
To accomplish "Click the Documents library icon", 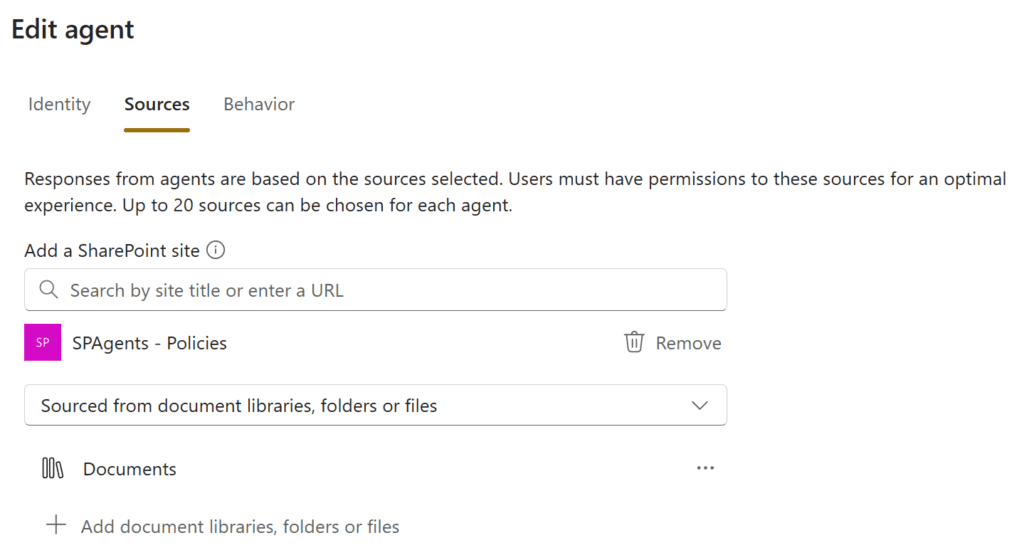I will pyautogui.click(x=52, y=468).
